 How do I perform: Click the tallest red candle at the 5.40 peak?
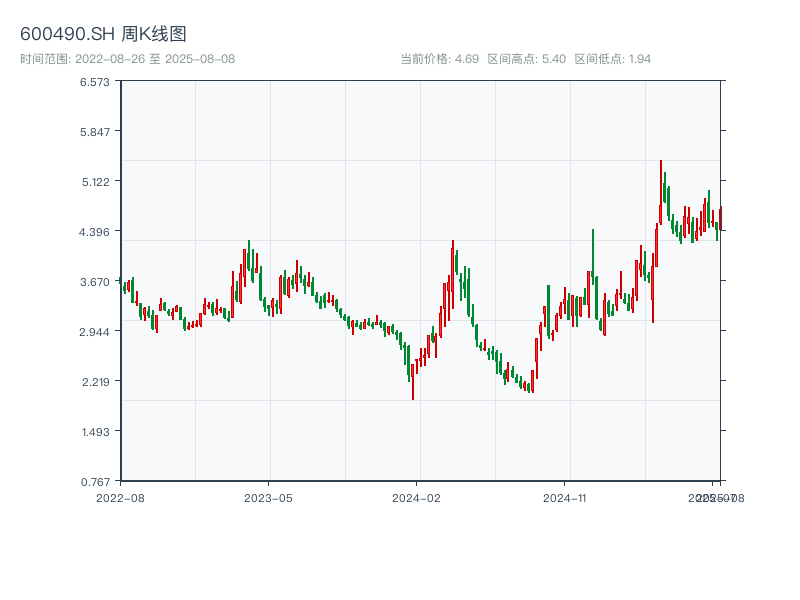click(x=661, y=192)
